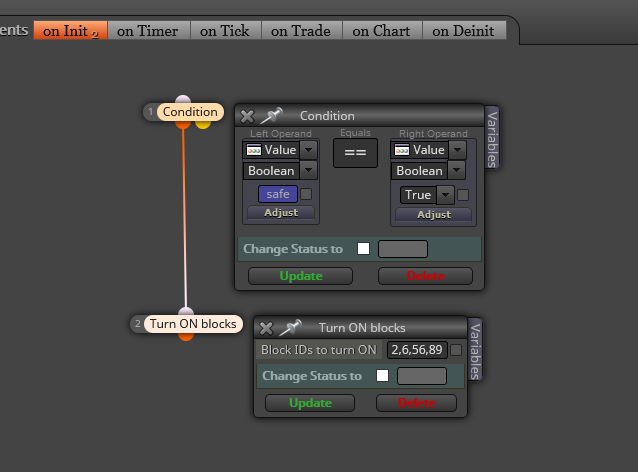Viewport: 638px width, 472px height.
Task: Expand the True value dropdown
Action: [446, 195]
